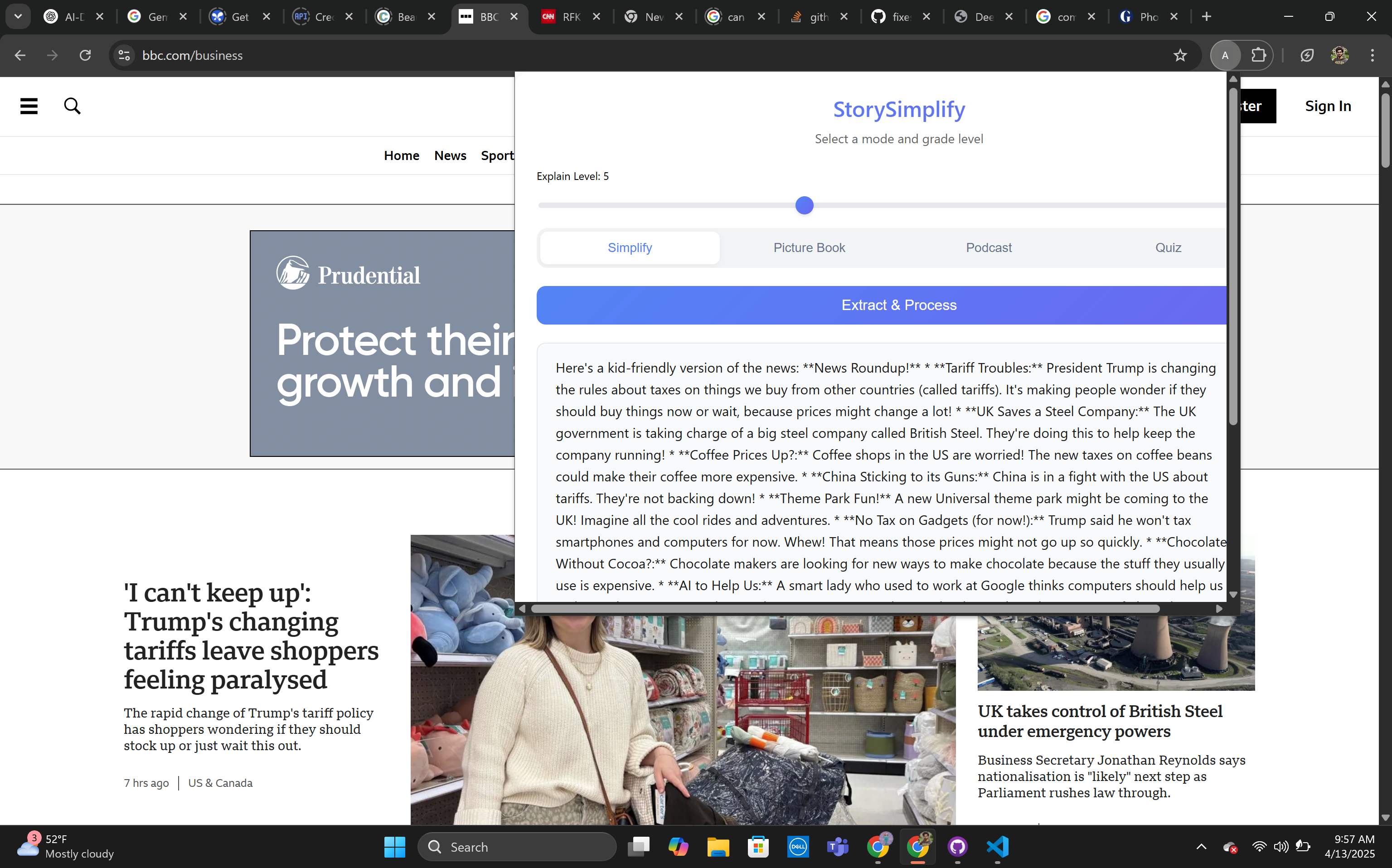The height and width of the screenshot is (868, 1392).
Task: Reload the bbc.com page
Action: [x=85, y=56]
